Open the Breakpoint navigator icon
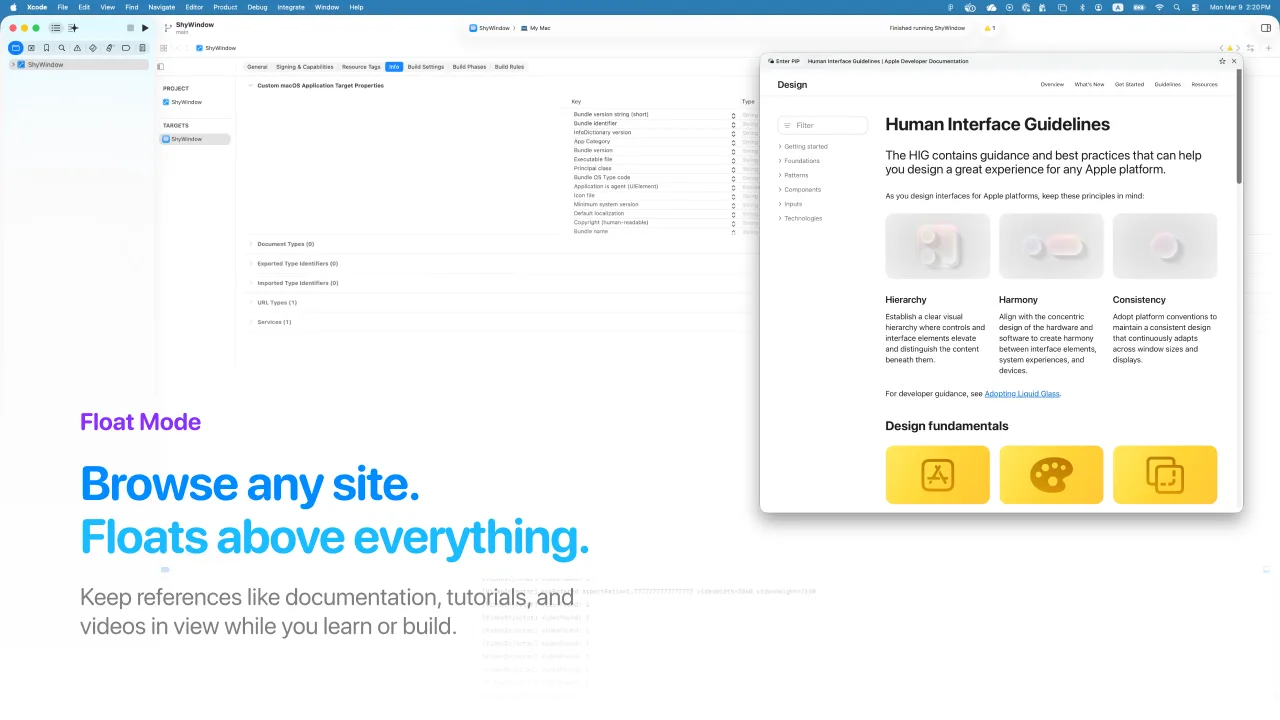This screenshot has width=1280, height=720. coord(126,48)
